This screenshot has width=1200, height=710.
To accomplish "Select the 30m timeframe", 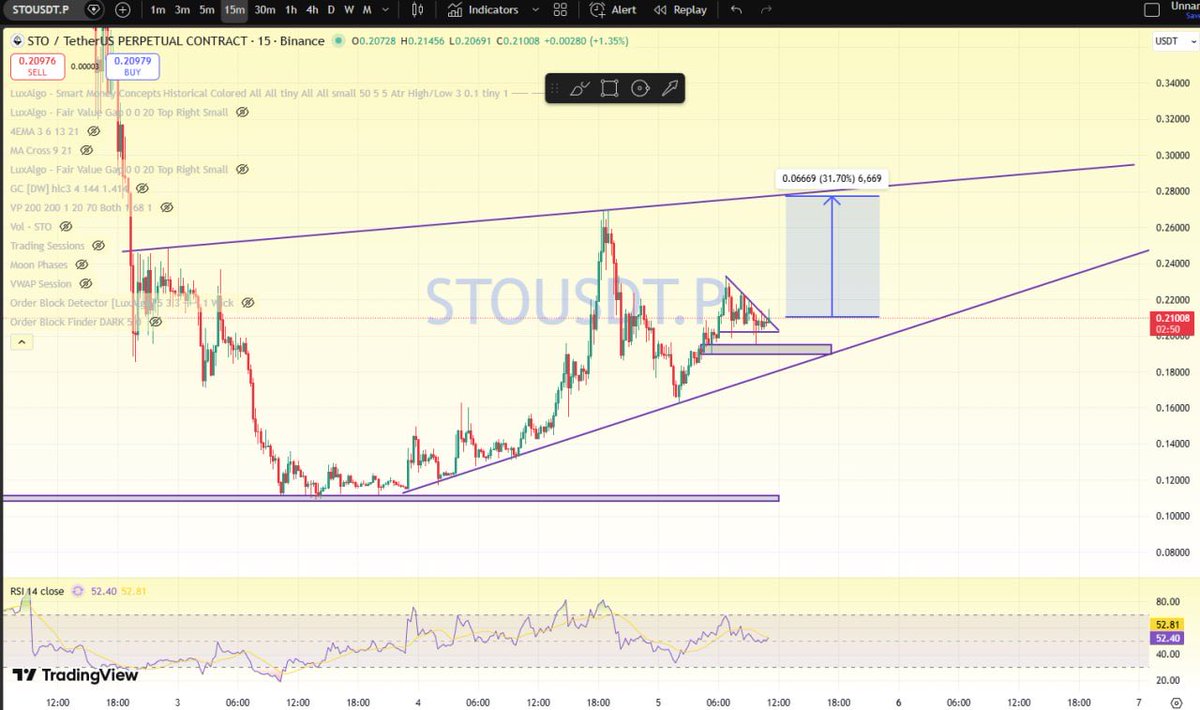I will click(264, 9).
